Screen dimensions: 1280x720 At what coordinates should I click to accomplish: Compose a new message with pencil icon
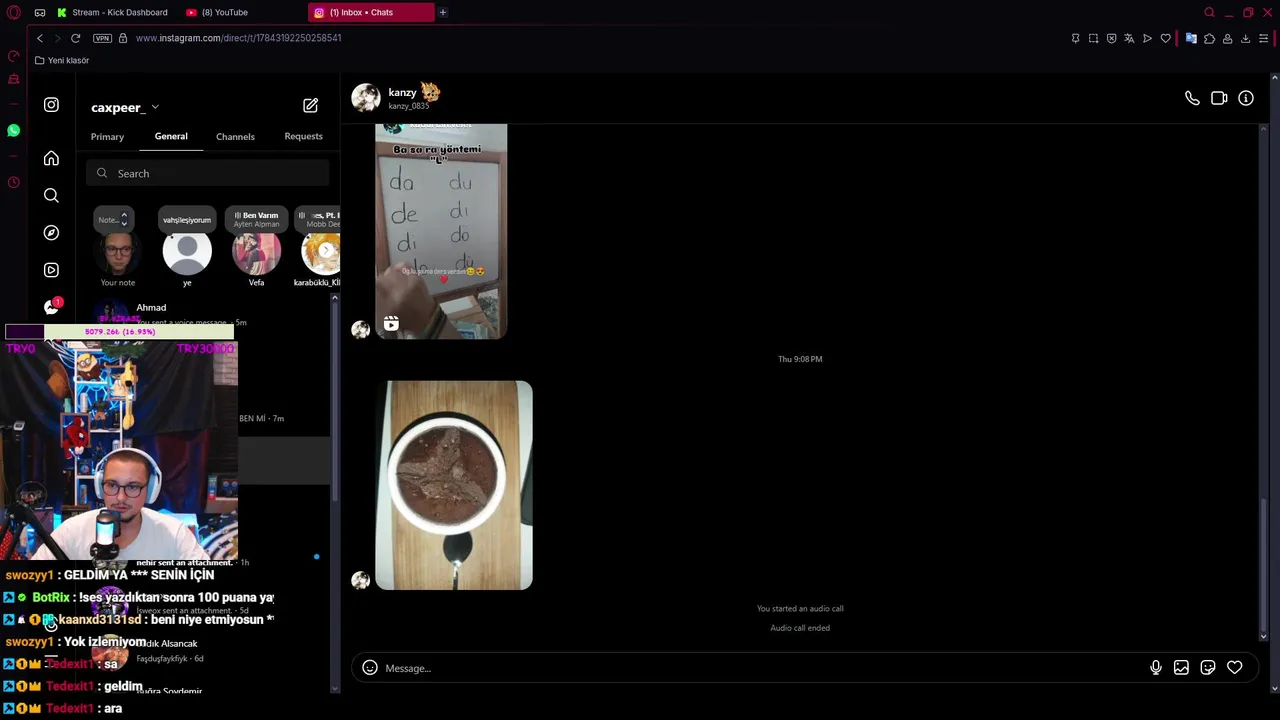[x=310, y=105]
